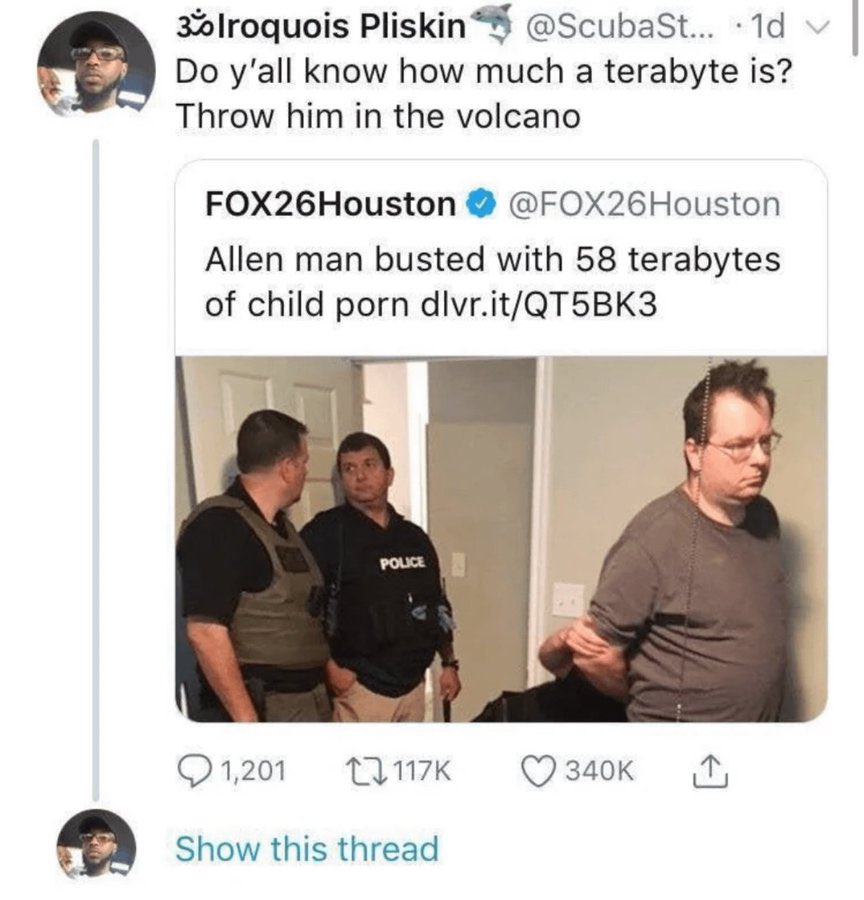Open the tweet options chevron menu
The height and width of the screenshot is (900, 864).
click(x=819, y=28)
